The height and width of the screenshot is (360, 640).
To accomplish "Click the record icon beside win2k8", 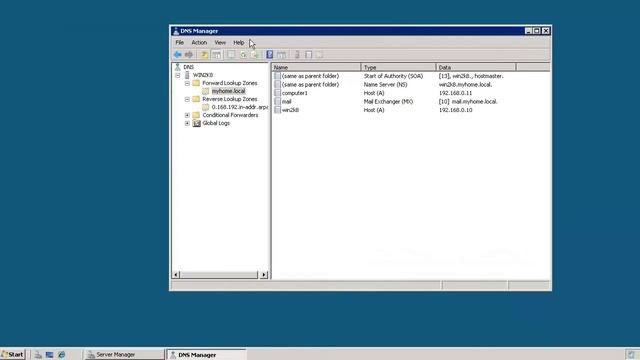I will pos(278,110).
